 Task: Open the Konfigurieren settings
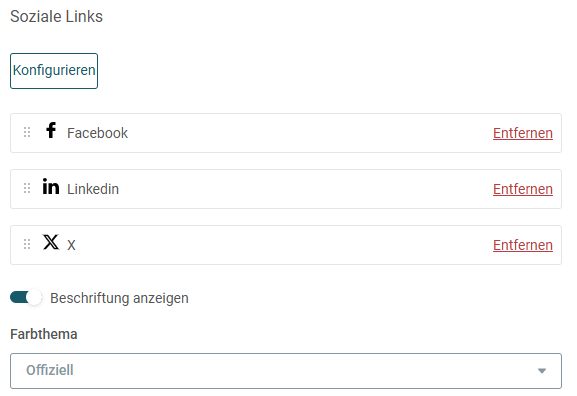pos(54,71)
